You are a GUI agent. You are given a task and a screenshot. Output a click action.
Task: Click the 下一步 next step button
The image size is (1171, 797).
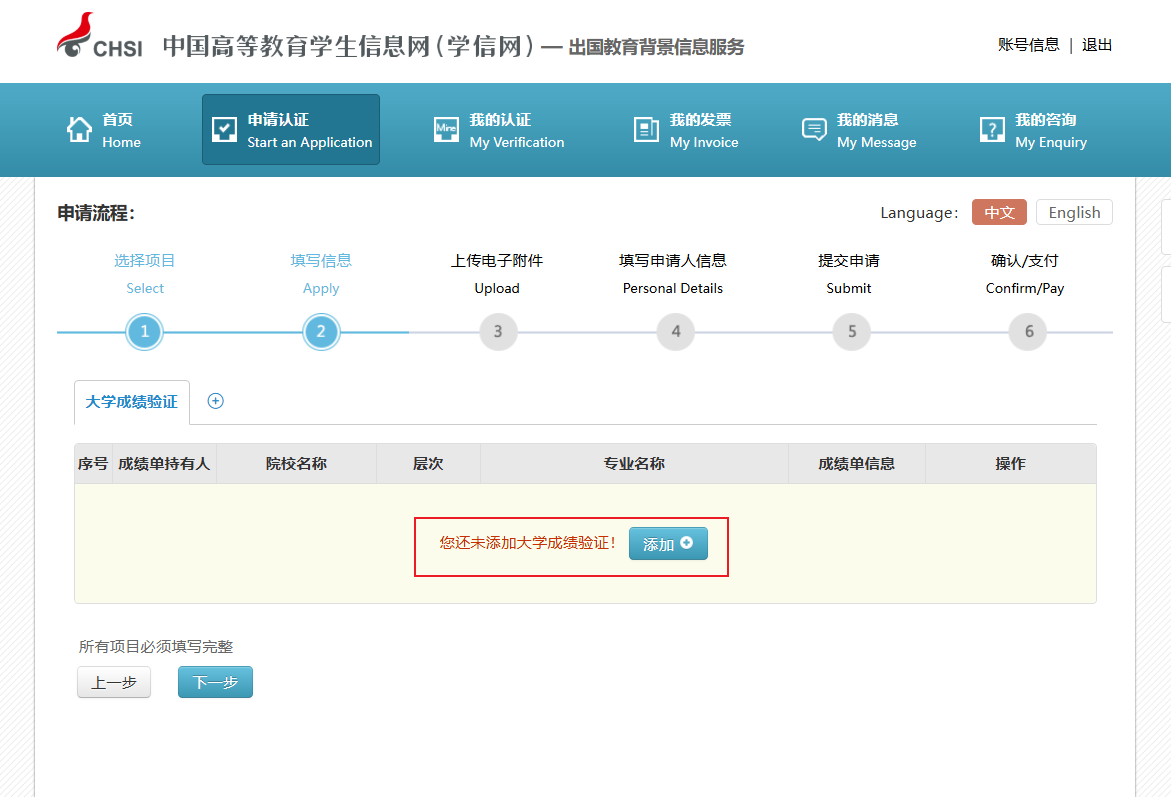tap(215, 682)
